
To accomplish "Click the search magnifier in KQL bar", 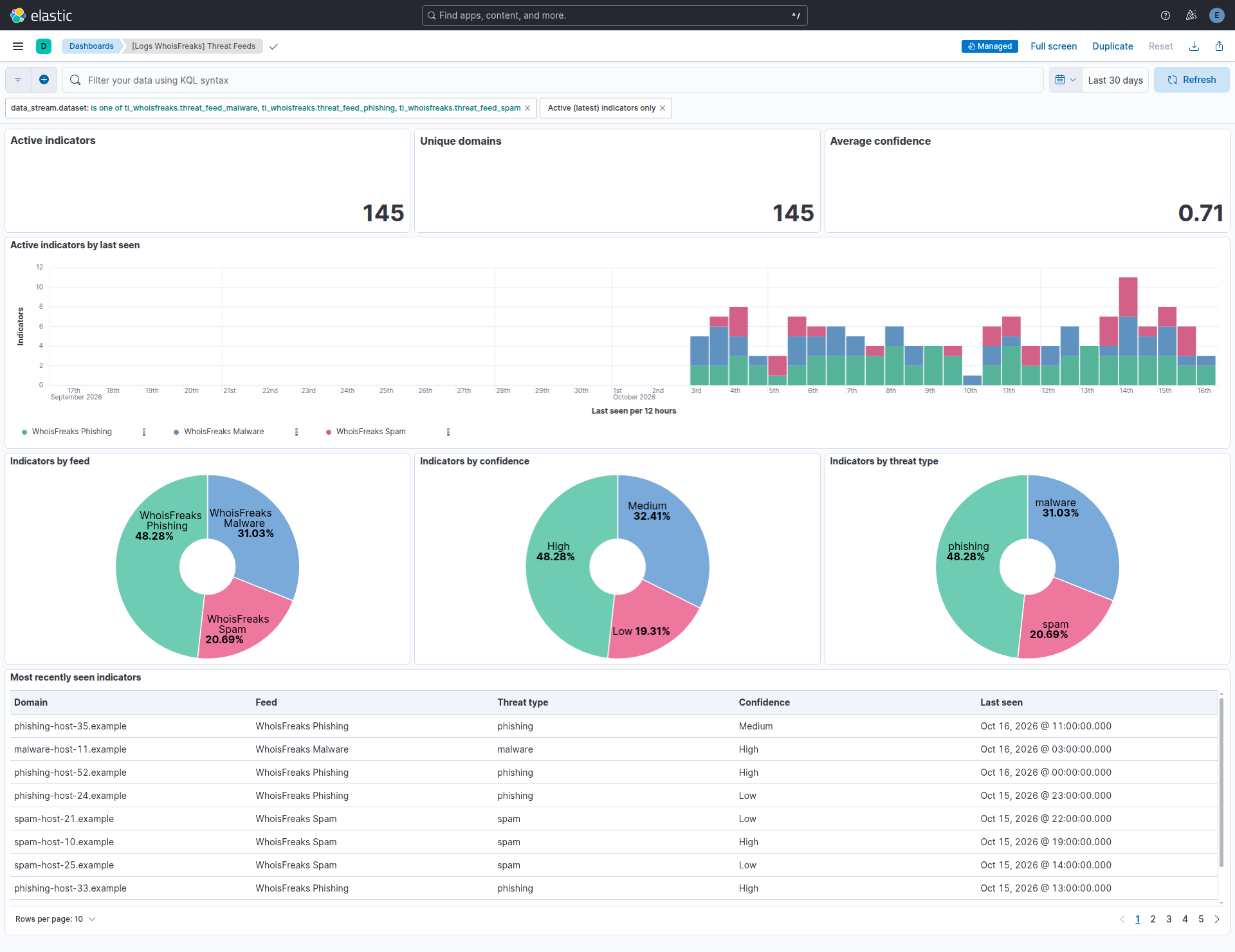I will pos(75,80).
